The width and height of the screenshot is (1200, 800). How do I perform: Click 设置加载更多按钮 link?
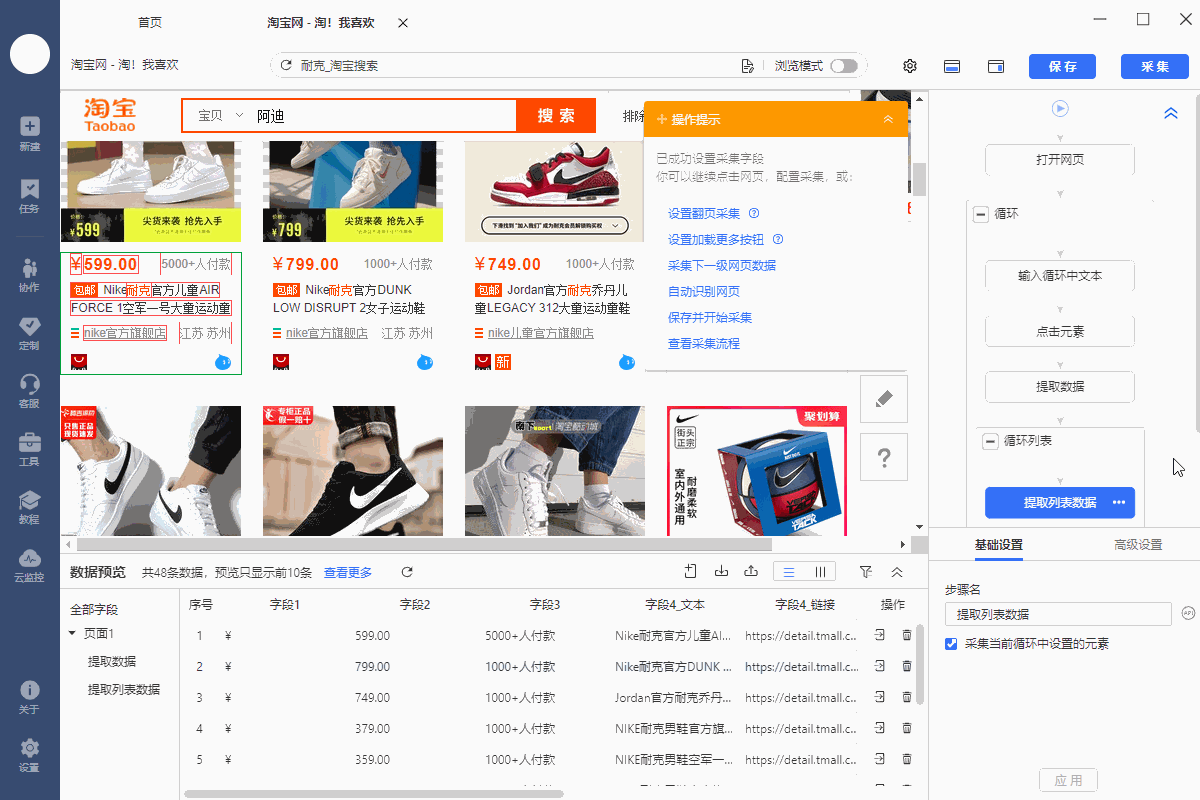(716, 239)
